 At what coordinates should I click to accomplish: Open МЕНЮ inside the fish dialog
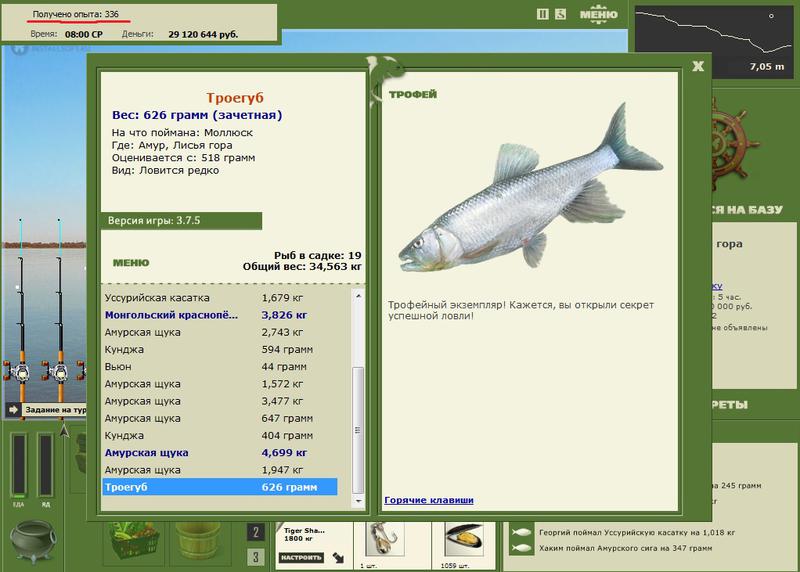coord(131,263)
